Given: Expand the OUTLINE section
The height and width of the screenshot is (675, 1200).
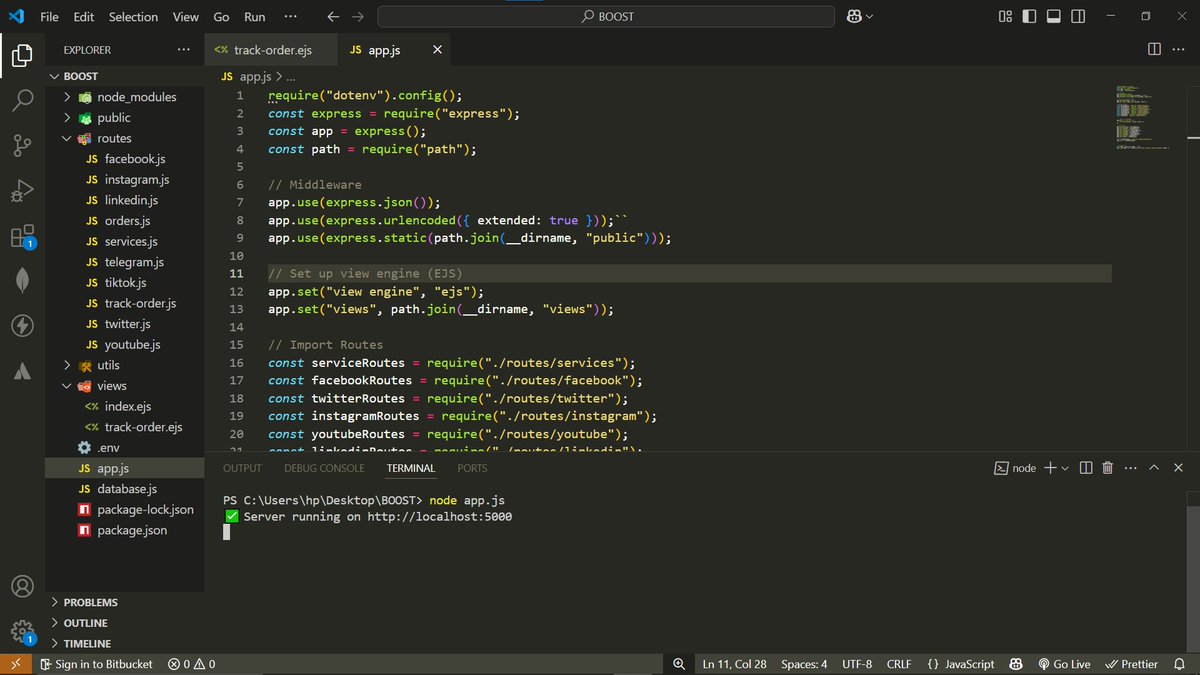Looking at the screenshot, I should point(125,623).
